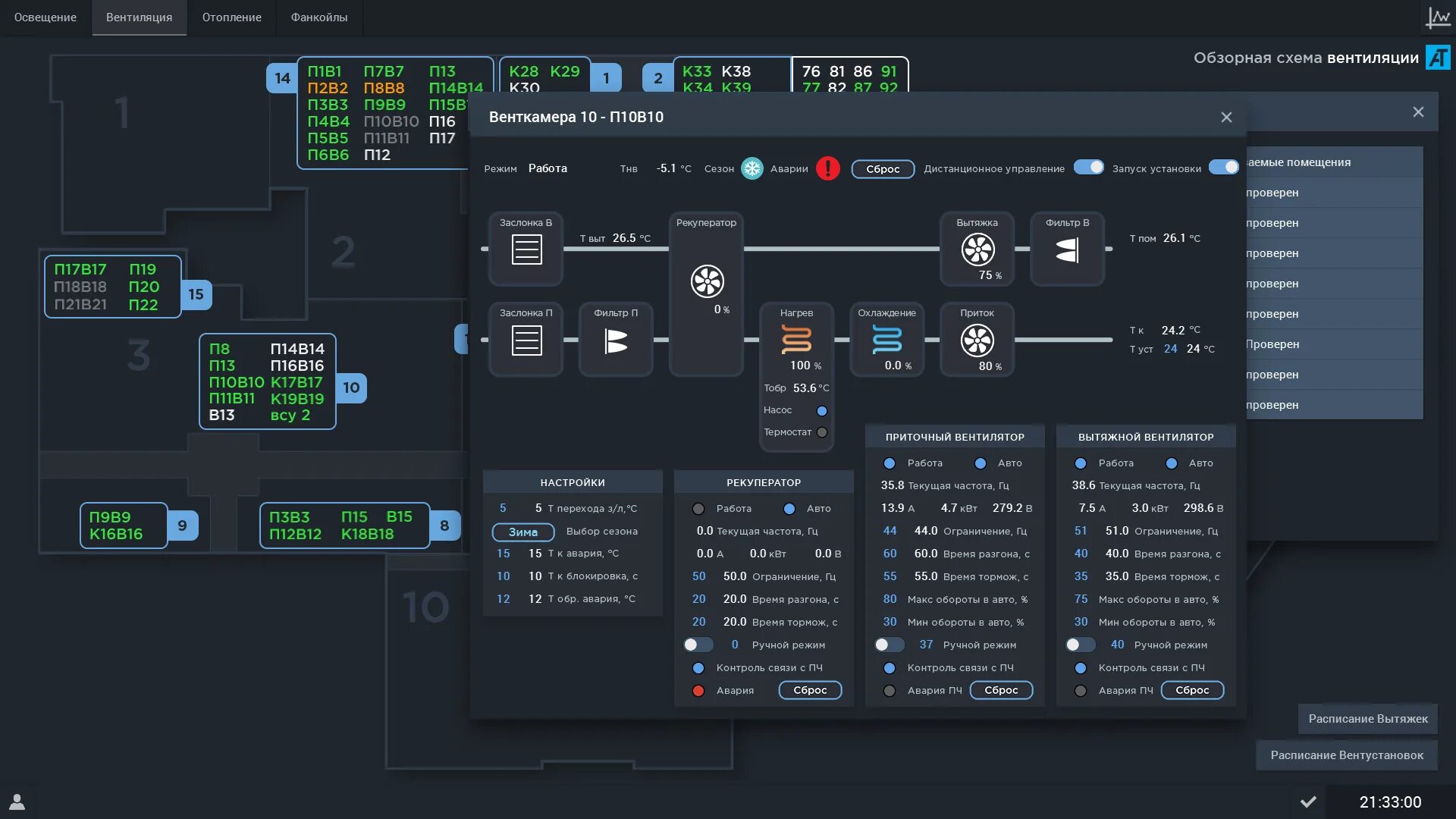1456x819 pixels.
Task: Click Вытяжной вентилятор Сброс button
Action: coord(1192,690)
